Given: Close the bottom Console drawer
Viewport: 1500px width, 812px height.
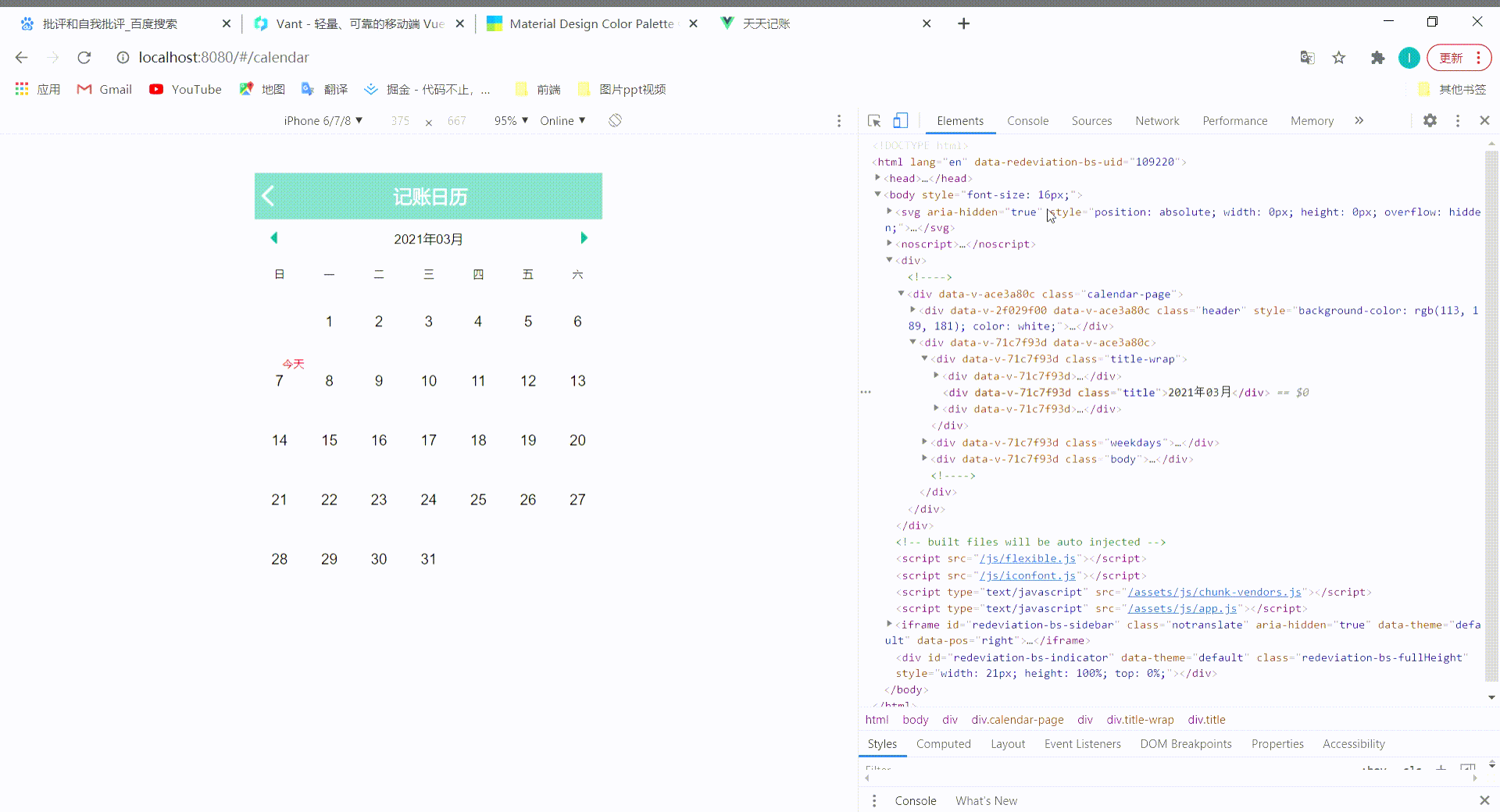Looking at the screenshot, I should tap(1484, 800).
